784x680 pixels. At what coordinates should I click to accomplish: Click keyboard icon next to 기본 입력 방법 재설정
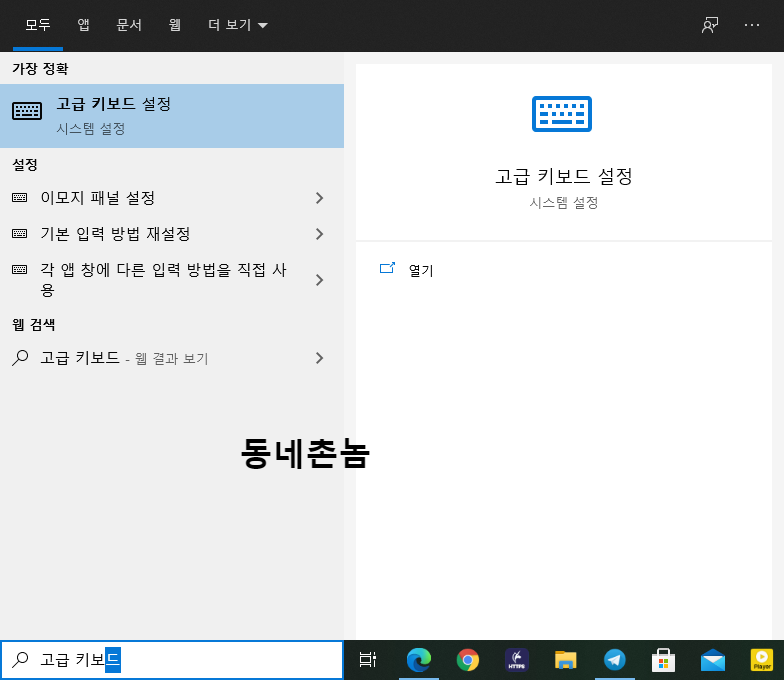point(20,234)
